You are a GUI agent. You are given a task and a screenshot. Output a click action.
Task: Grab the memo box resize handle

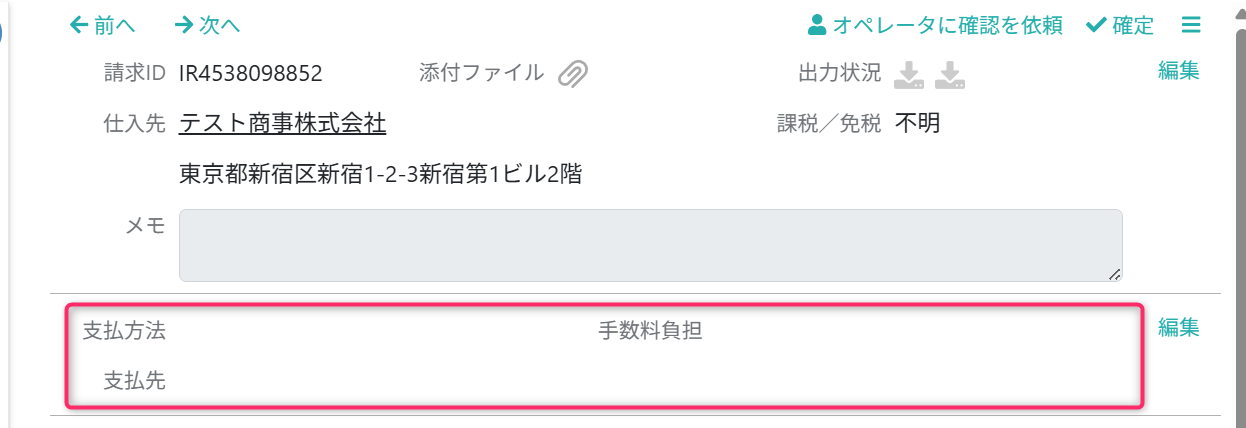tap(1114, 273)
